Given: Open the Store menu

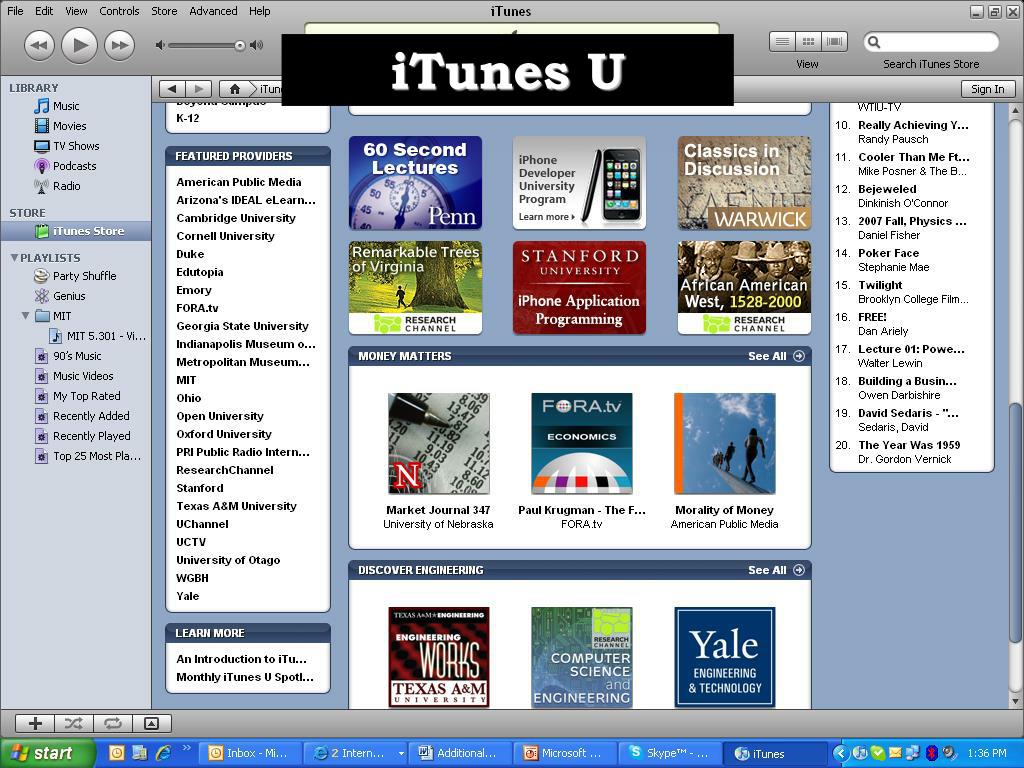Looking at the screenshot, I should [164, 10].
